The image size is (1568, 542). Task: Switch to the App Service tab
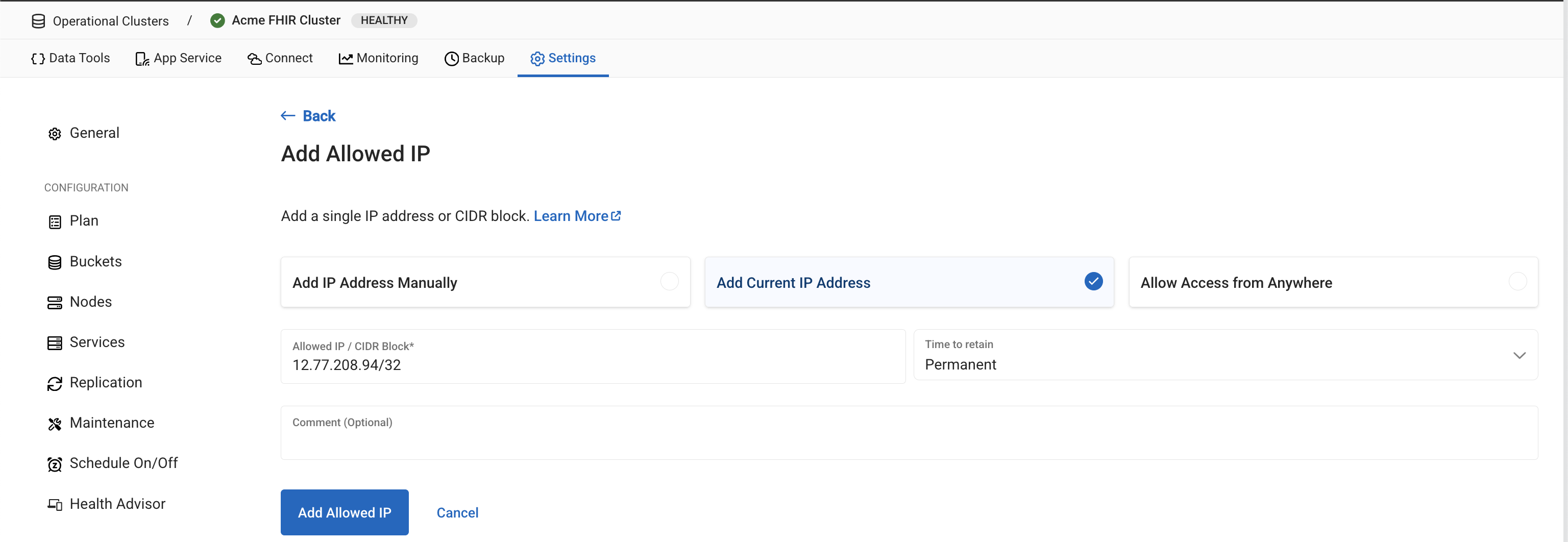pos(178,58)
